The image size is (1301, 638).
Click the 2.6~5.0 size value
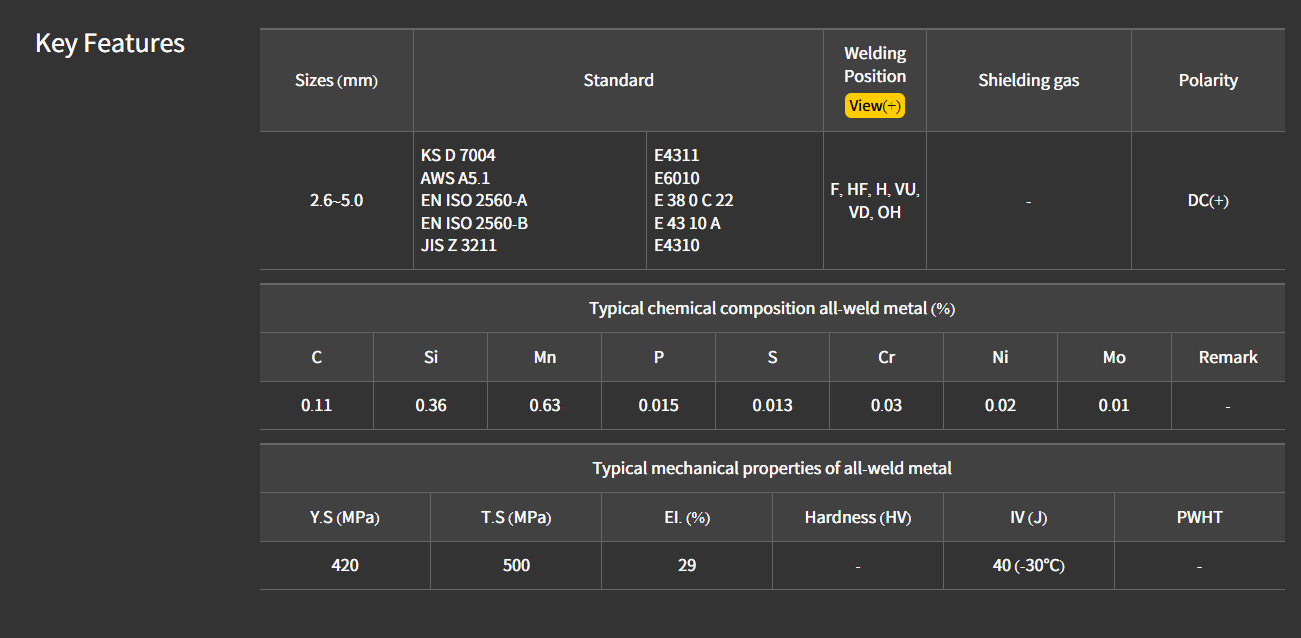[x=336, y=201]
